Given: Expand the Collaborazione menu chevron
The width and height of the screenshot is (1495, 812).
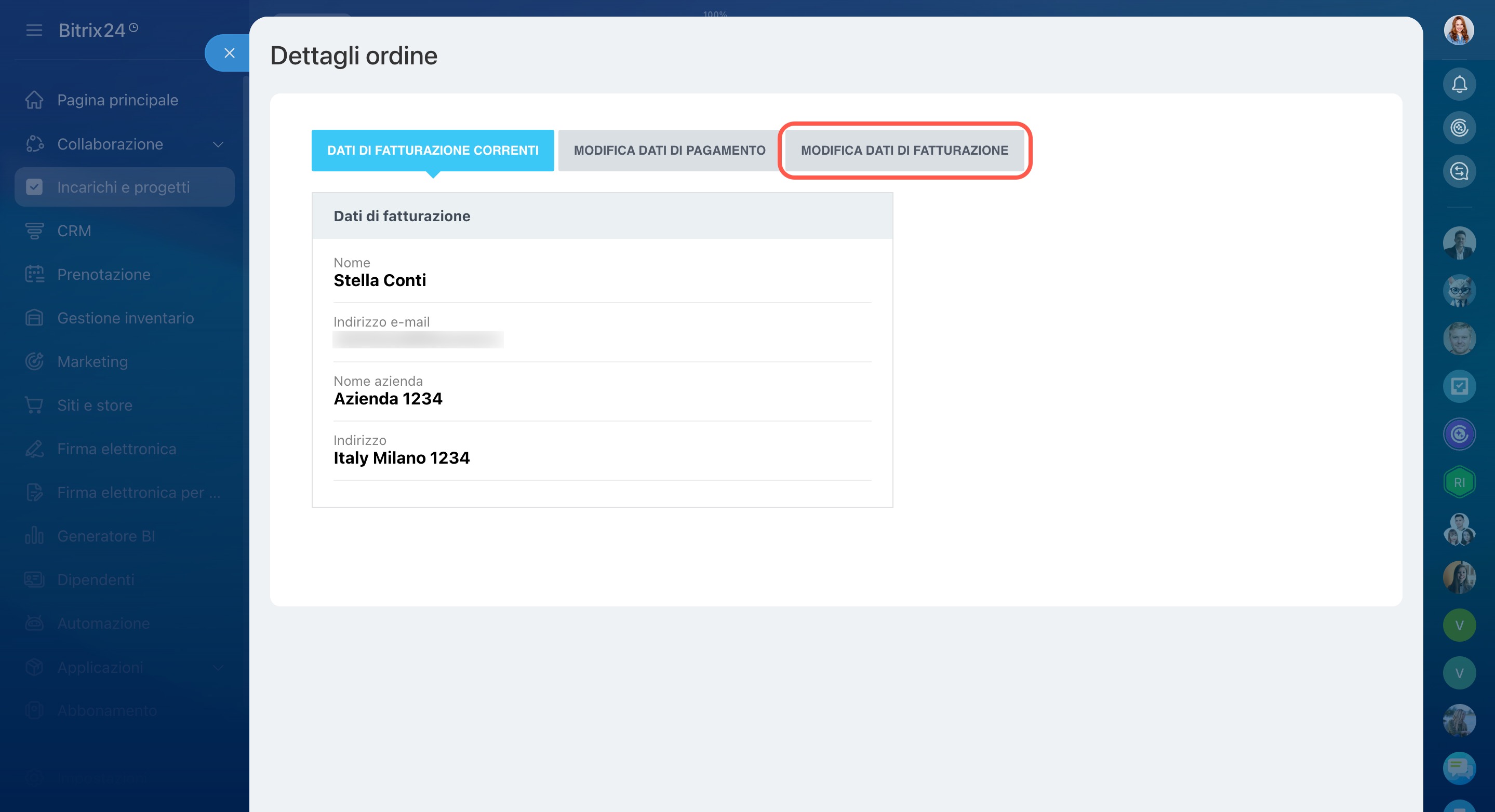Looking at the screenshot, I should pos(218,144).
